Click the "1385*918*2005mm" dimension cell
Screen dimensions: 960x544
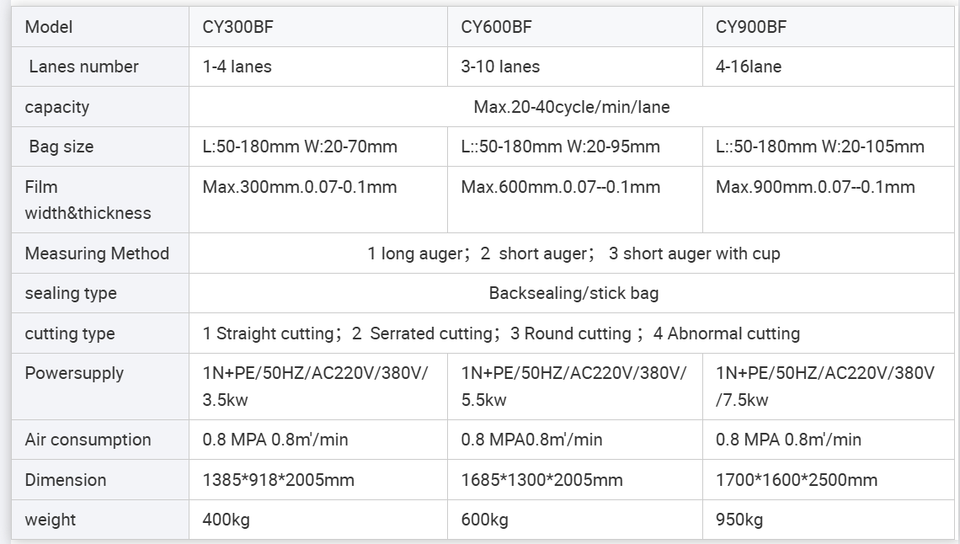(x=278, y=480)
